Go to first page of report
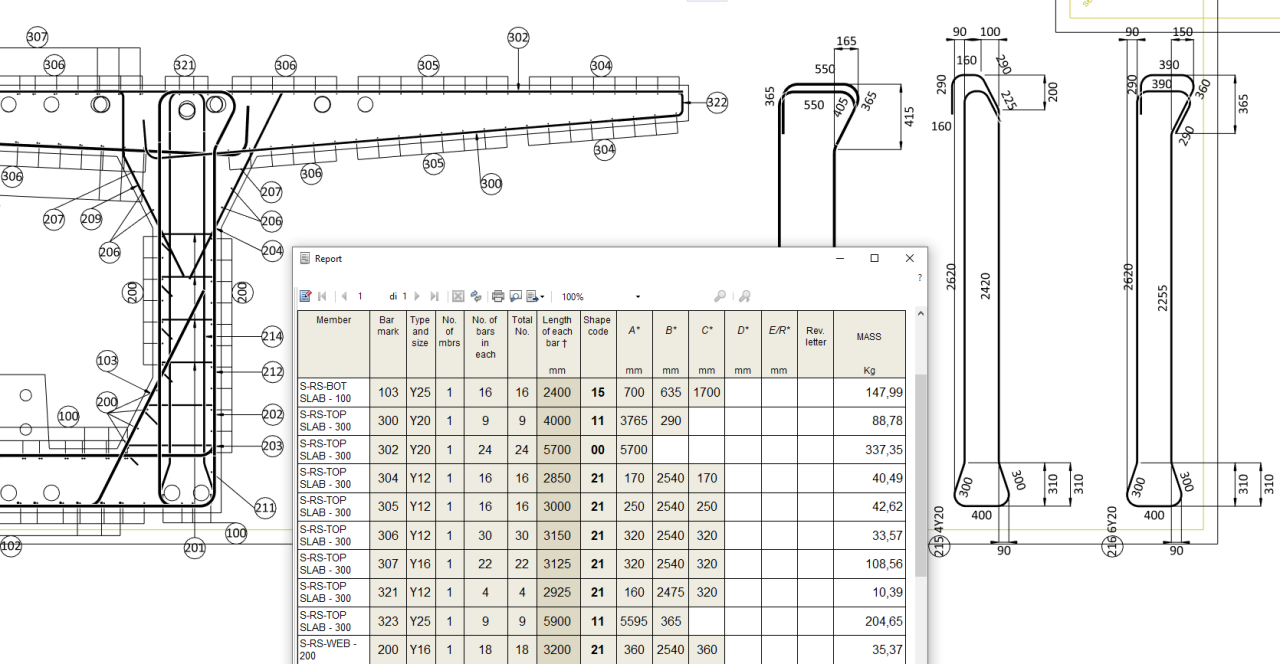This screenshot has width=1280, height=664. (322, 296)
